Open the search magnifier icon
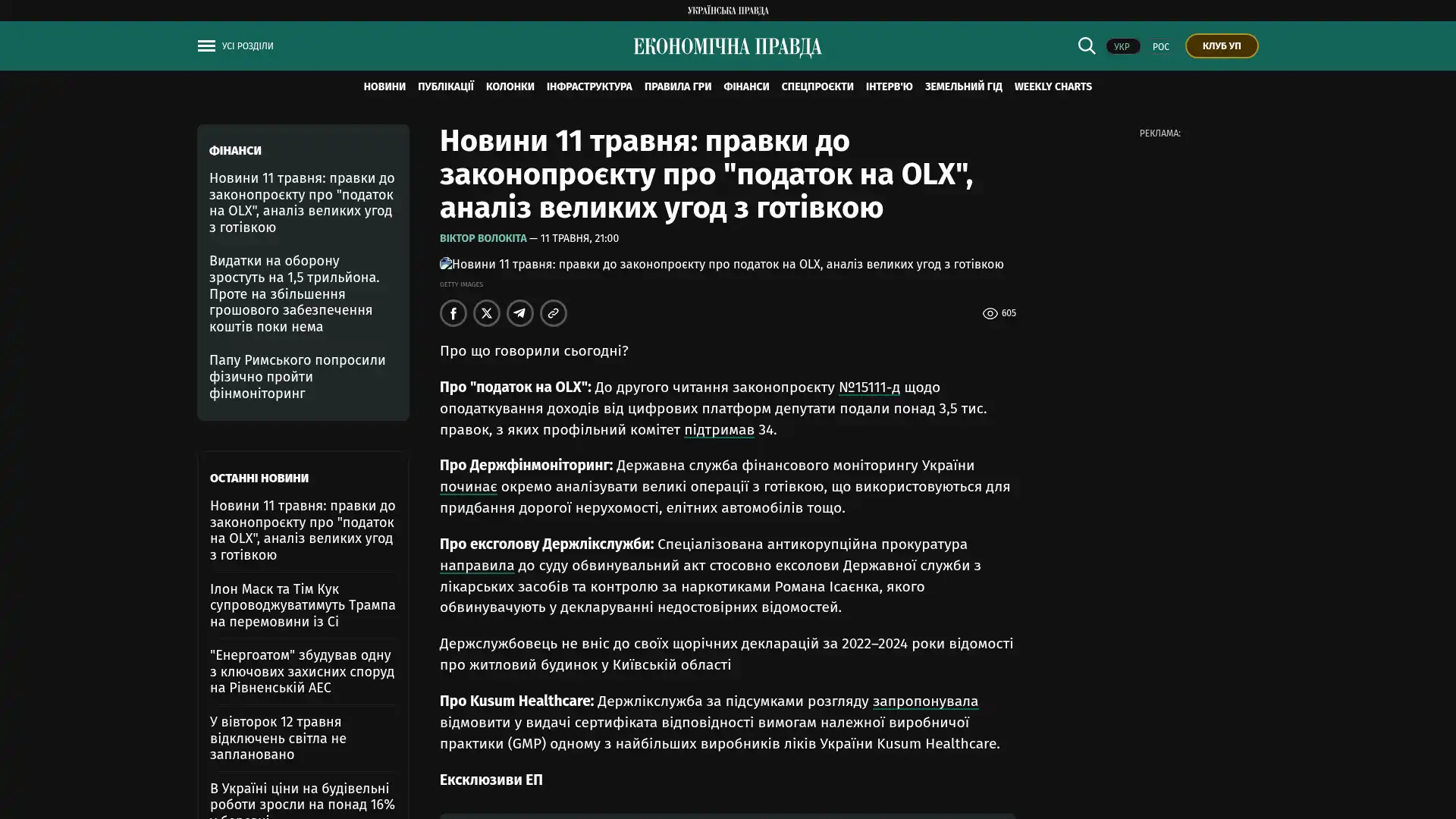The width and height of the screenshot is (1456, 819). (x=1086, y=46)
